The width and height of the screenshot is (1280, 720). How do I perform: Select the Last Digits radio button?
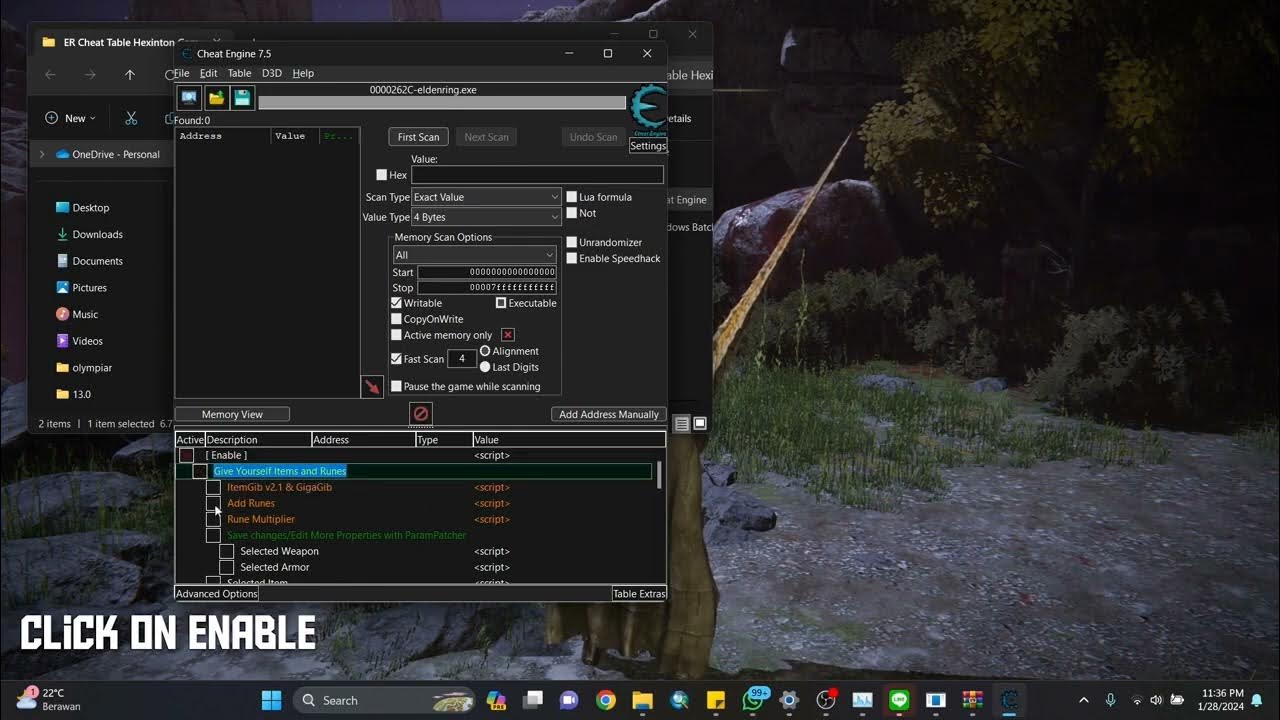click(485, 367)
